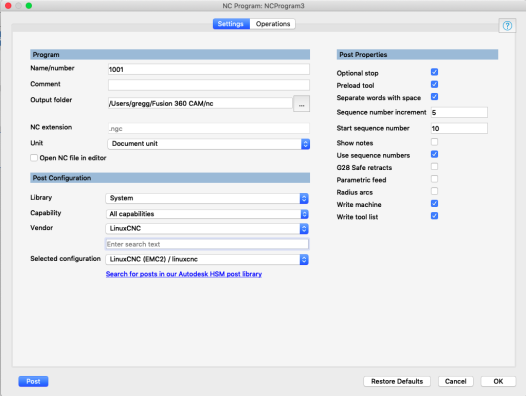Click the Restore Defaults button
Viewport: 526px width, 396px height.
coord(397,382)
